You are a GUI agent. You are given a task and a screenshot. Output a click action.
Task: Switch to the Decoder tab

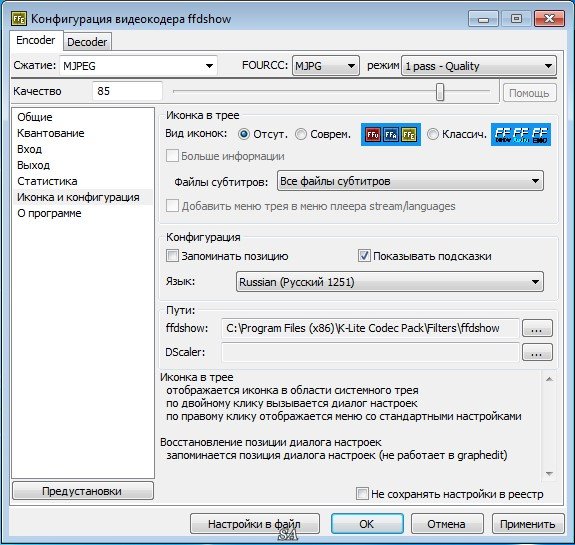pos(87,42)
